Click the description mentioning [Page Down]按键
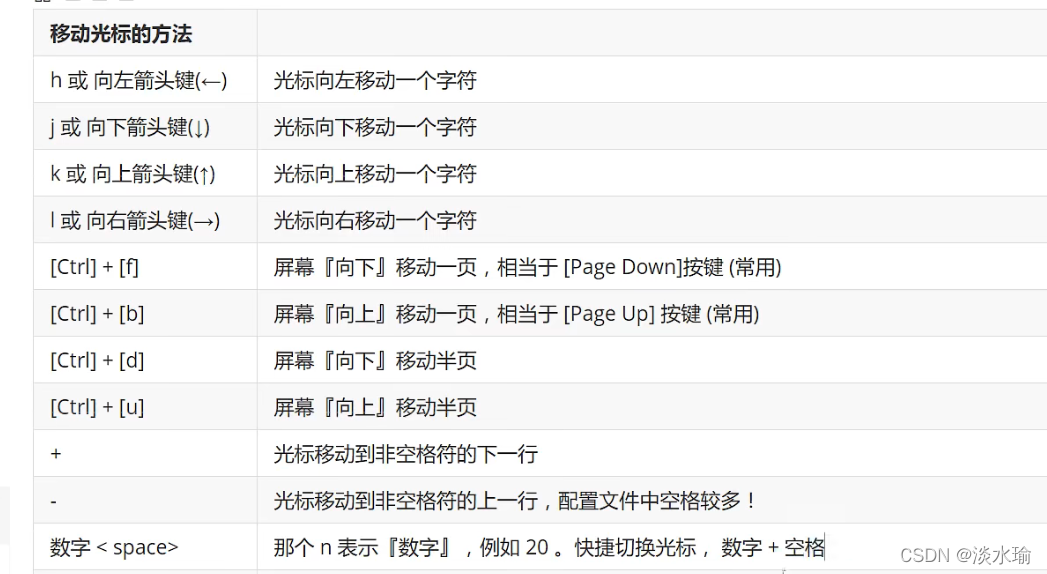 click(528, 267)
